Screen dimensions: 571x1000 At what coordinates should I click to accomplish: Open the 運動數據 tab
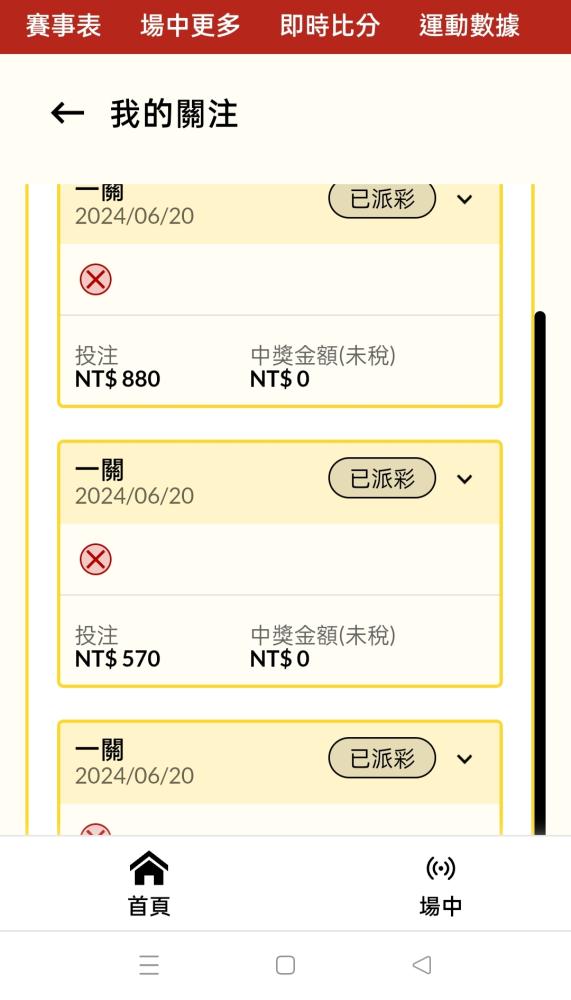[x=470, y=26]
